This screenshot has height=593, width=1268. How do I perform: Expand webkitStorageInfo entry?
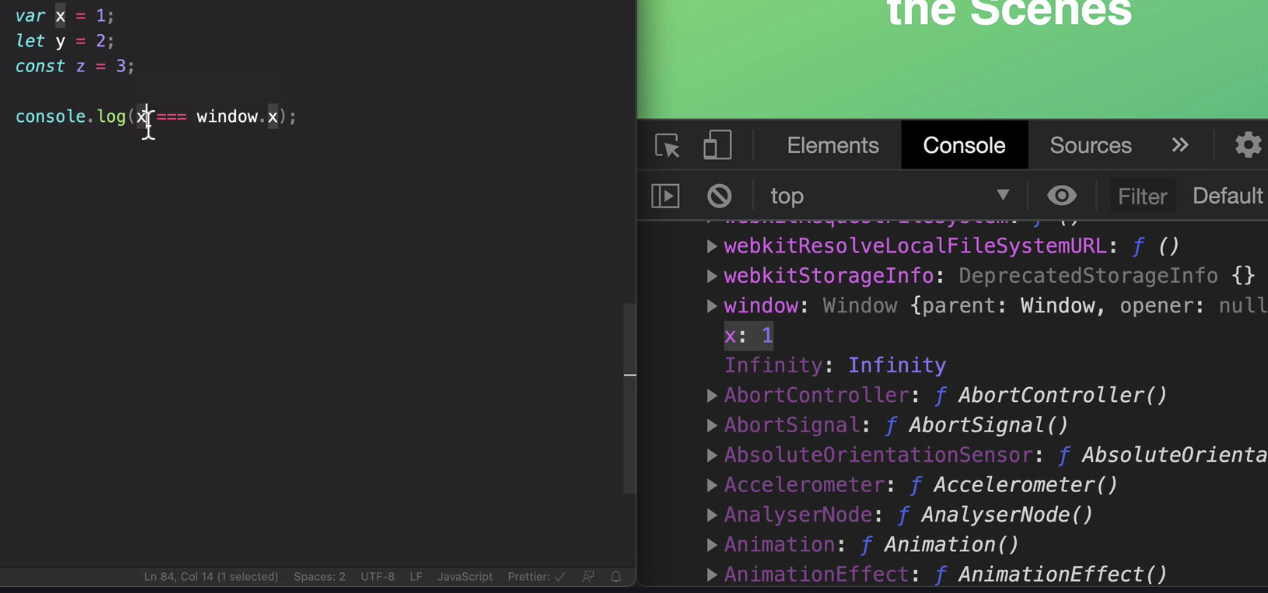(x=712, y=276)
